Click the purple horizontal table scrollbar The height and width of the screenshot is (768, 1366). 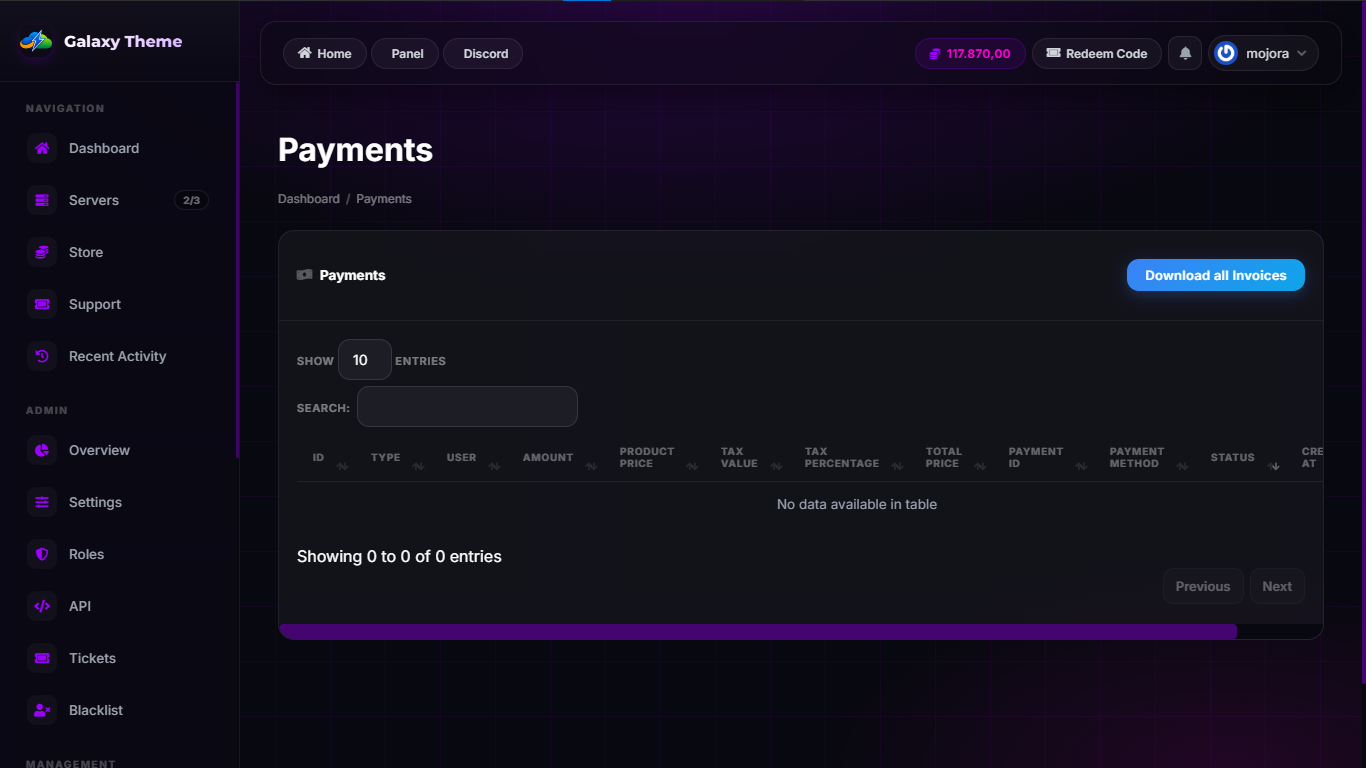tap(757, 631)
